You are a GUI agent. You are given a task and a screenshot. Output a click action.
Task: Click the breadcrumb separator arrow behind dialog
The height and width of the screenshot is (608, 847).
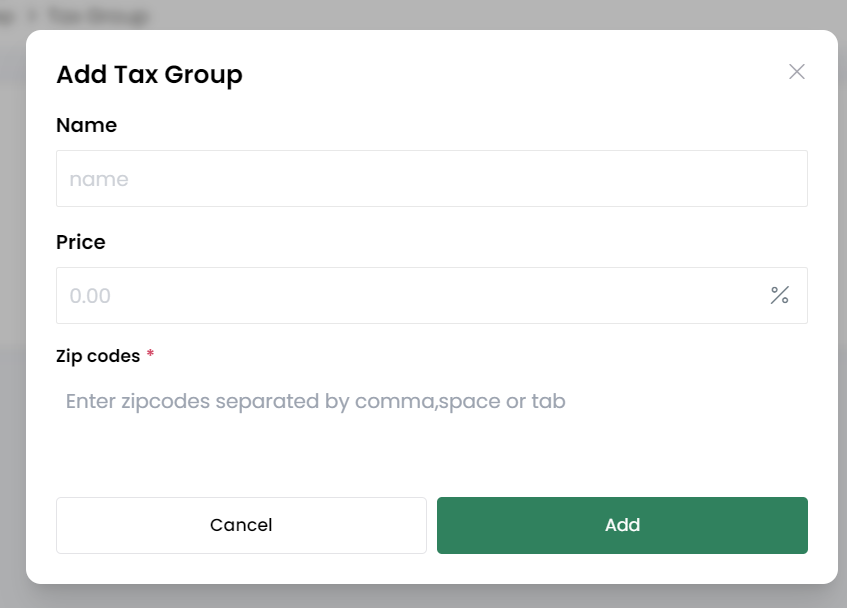[31, 16]
